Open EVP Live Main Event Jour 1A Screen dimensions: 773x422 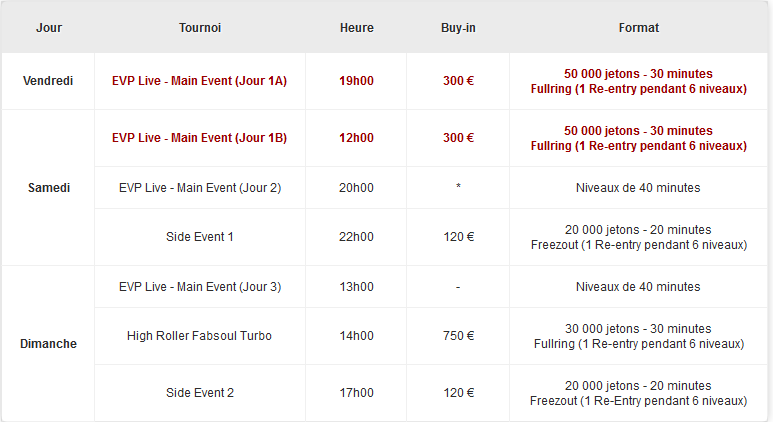coord(200,81)
